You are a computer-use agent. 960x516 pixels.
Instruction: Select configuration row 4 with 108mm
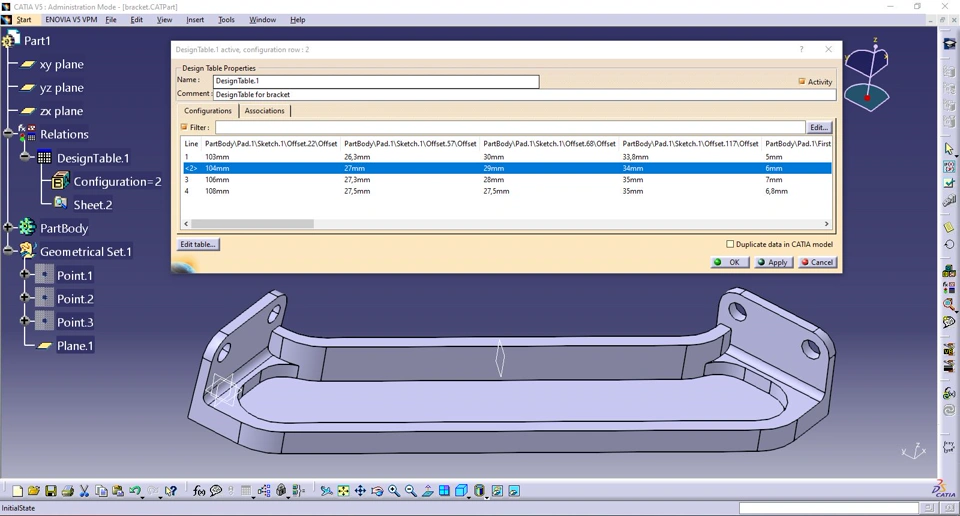(x=507, y=191)
